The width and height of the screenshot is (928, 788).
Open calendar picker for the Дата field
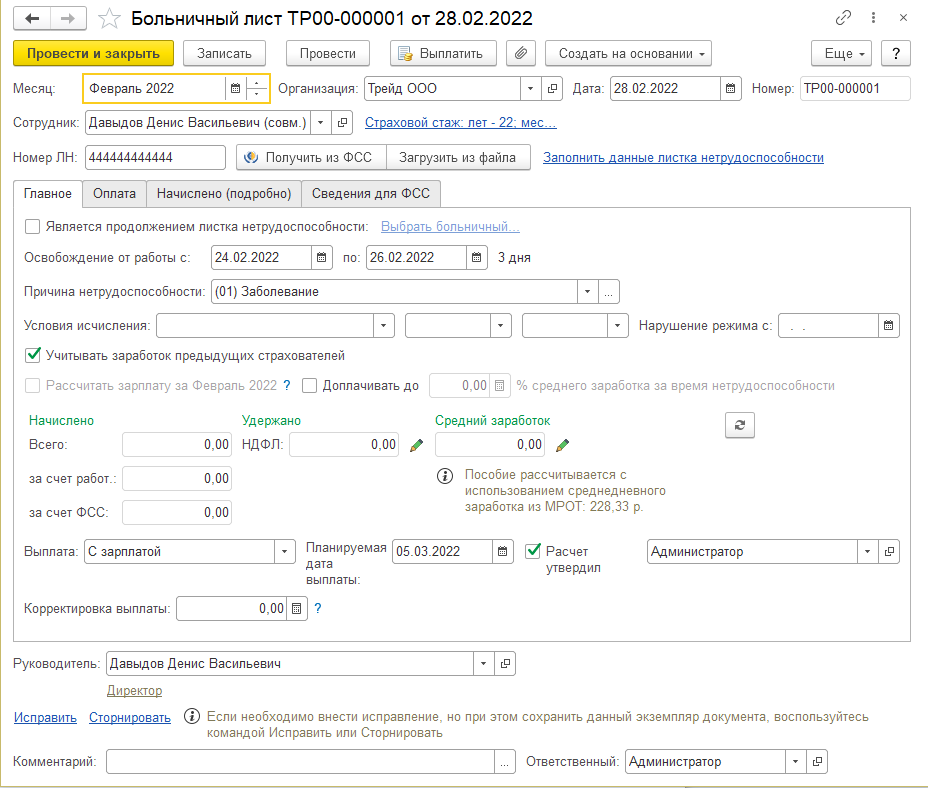click(x=731, y=88)
